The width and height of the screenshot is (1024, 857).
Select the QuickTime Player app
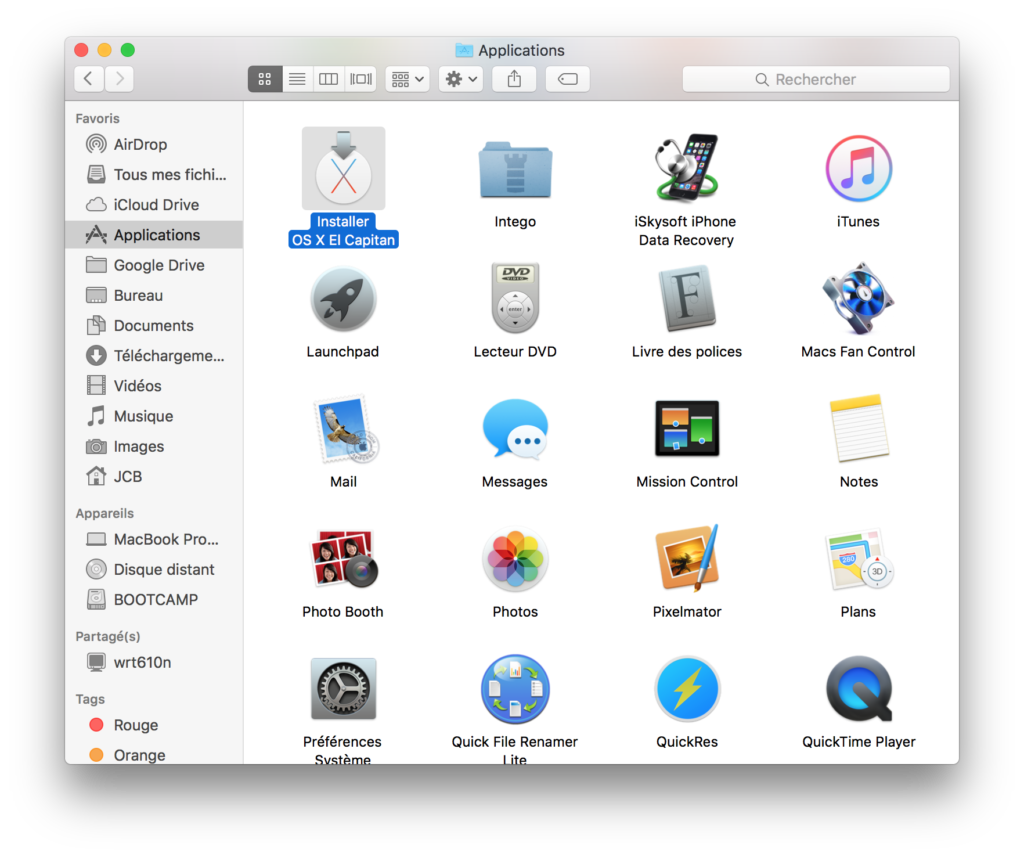pos(859,688)
